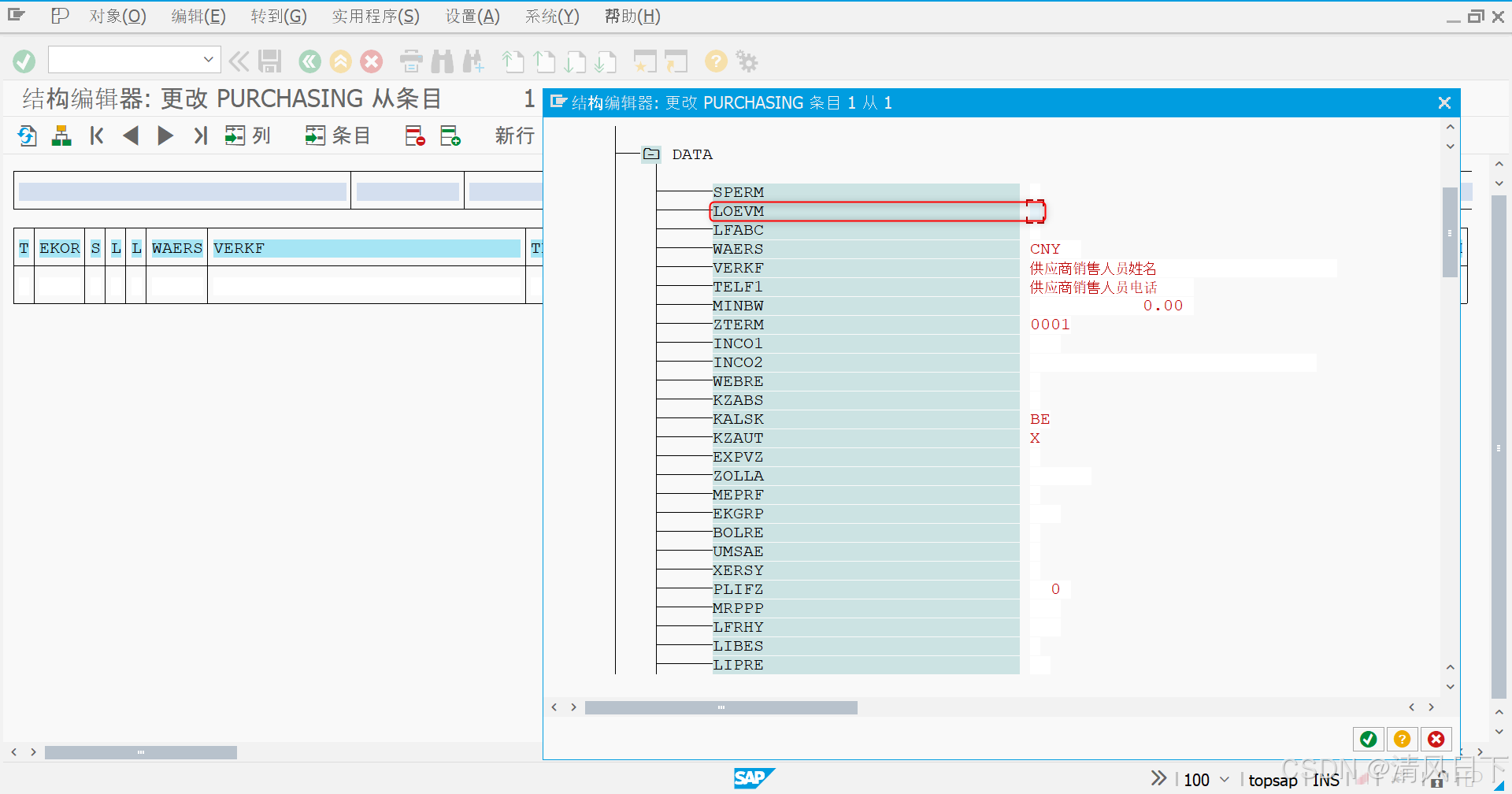Go to next entry with right triangle
The image size is (1512, 794).
[165, 135]
